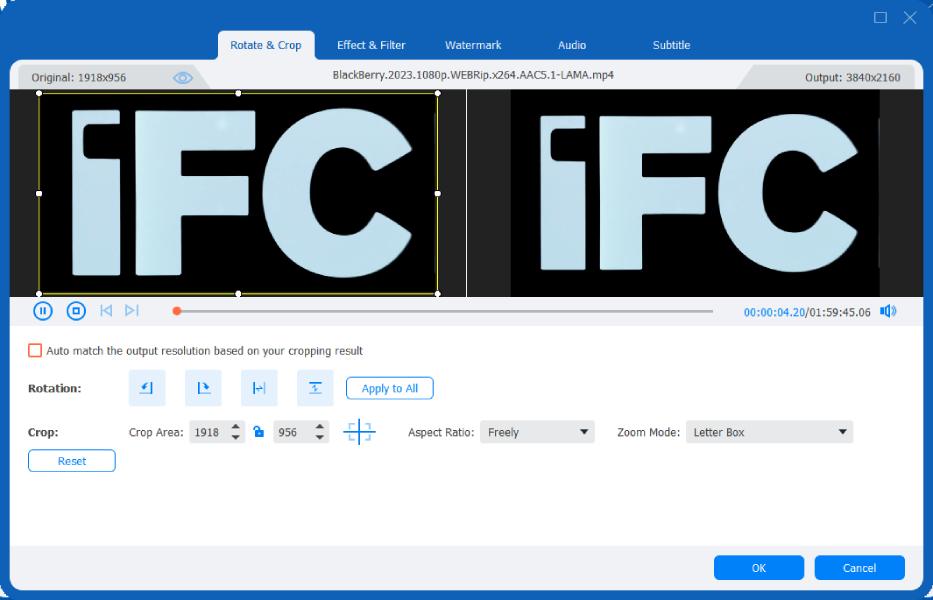The height and width of the screenshot is (600, 933).
Task: Click the output preview video thumbnail
Action: tap(695, 193)
